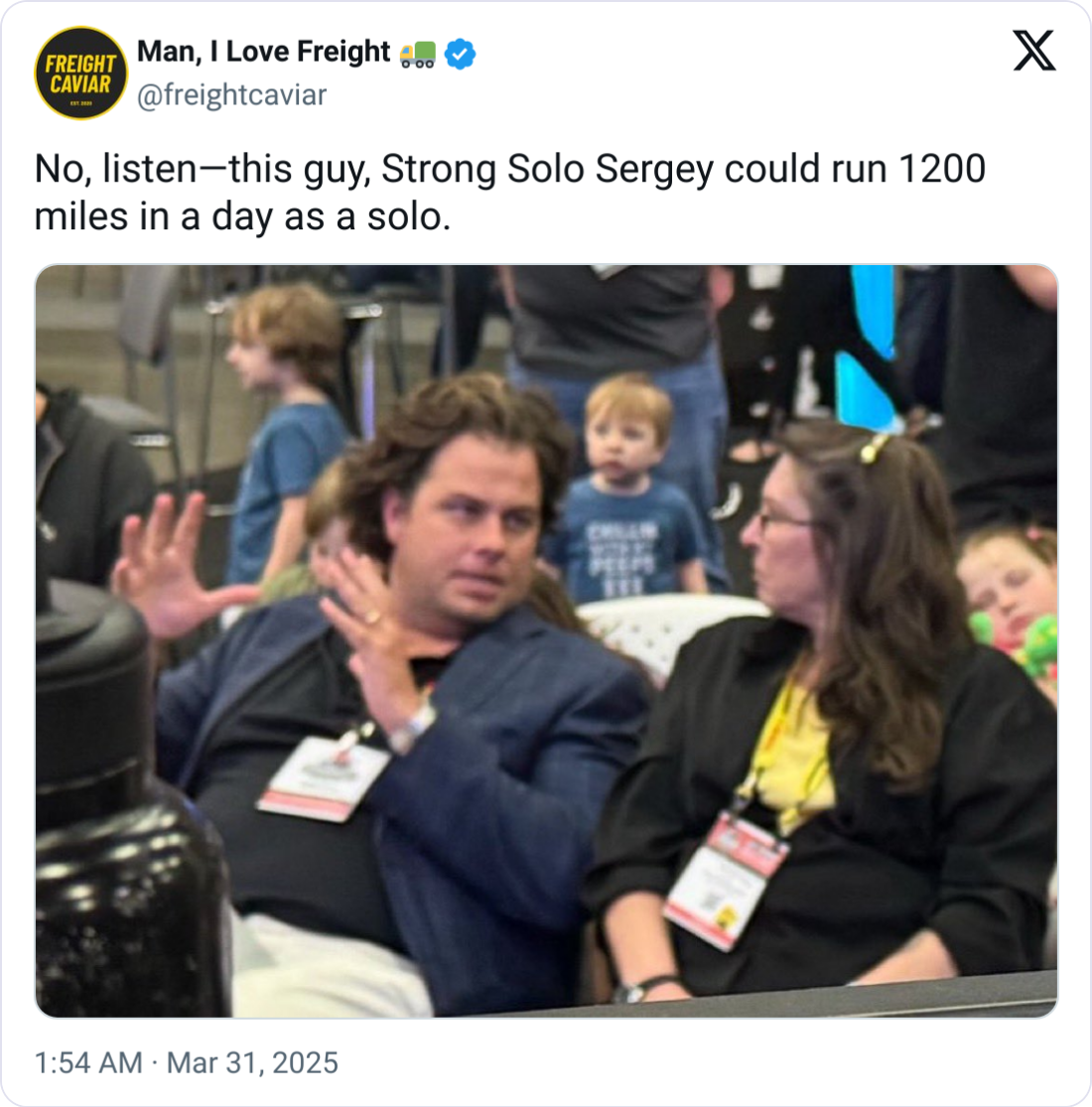Open the Freight Caviar profile avatar

(x=80, y=72)
